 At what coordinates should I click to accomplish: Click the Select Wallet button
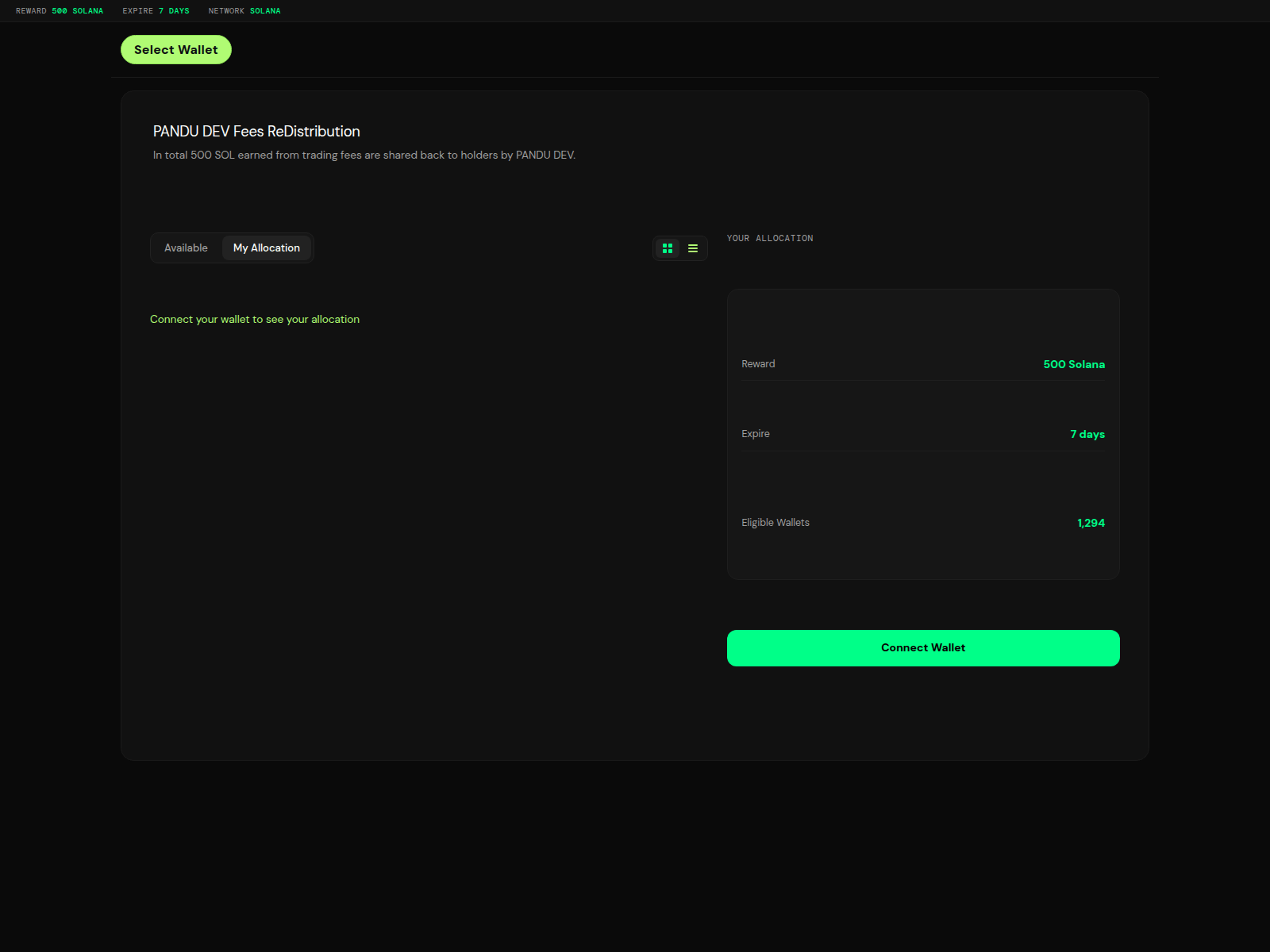click(x=175, y=50)
